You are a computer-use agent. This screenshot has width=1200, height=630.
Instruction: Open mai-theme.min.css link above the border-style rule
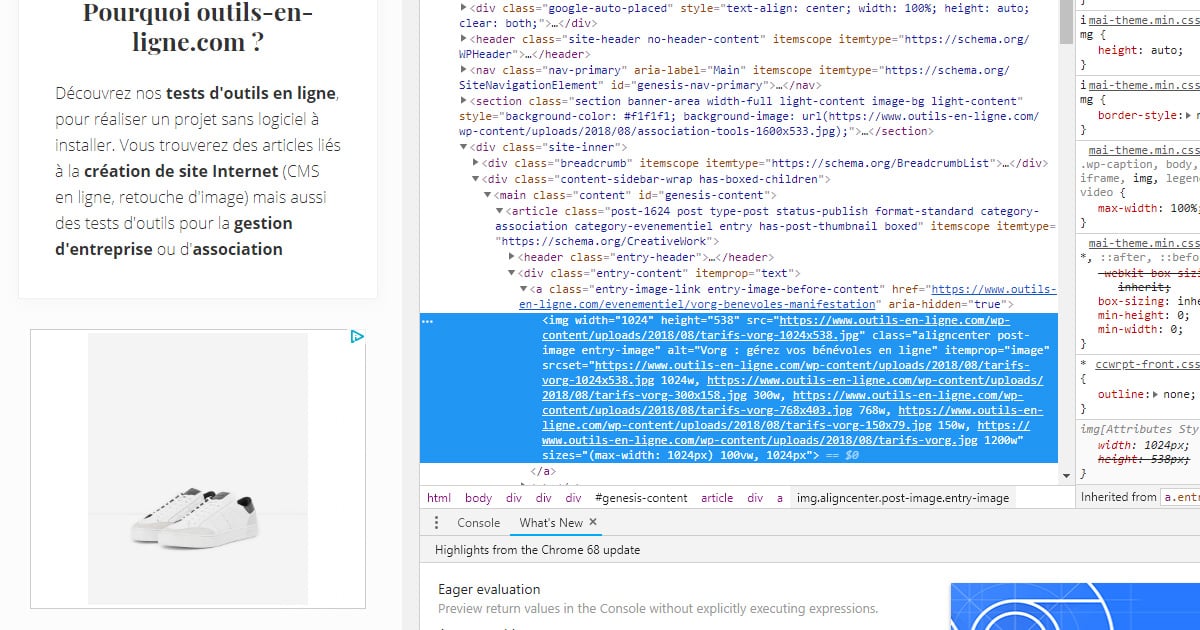click(x=1144, y=86)
